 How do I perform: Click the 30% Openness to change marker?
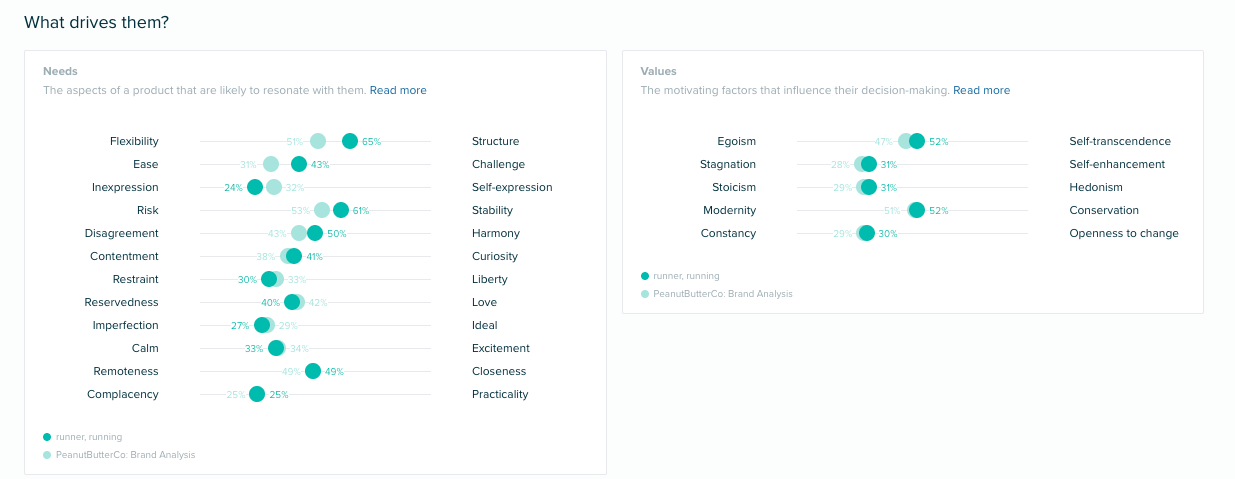coord(867,233)
